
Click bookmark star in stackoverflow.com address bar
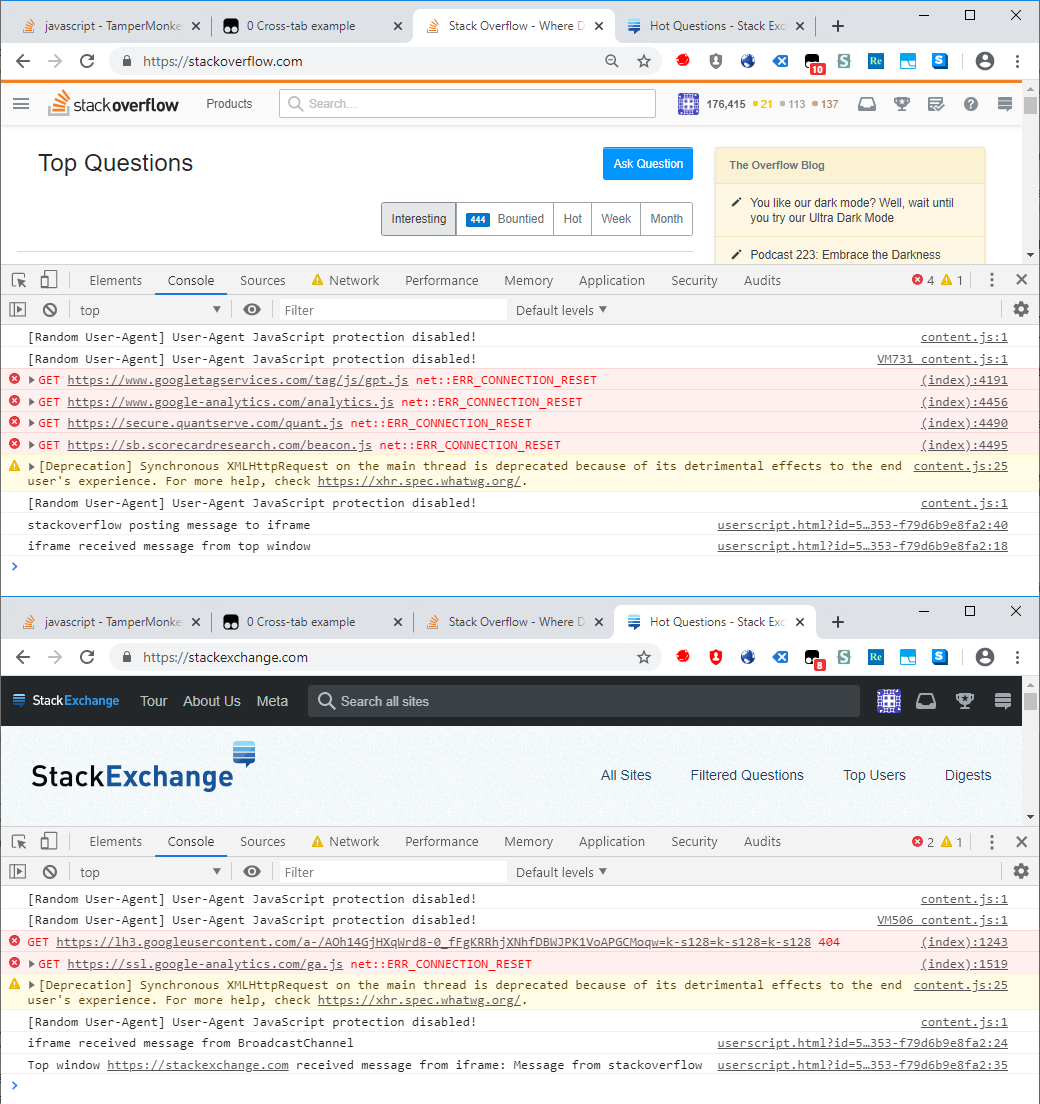[x=644, y=61]
